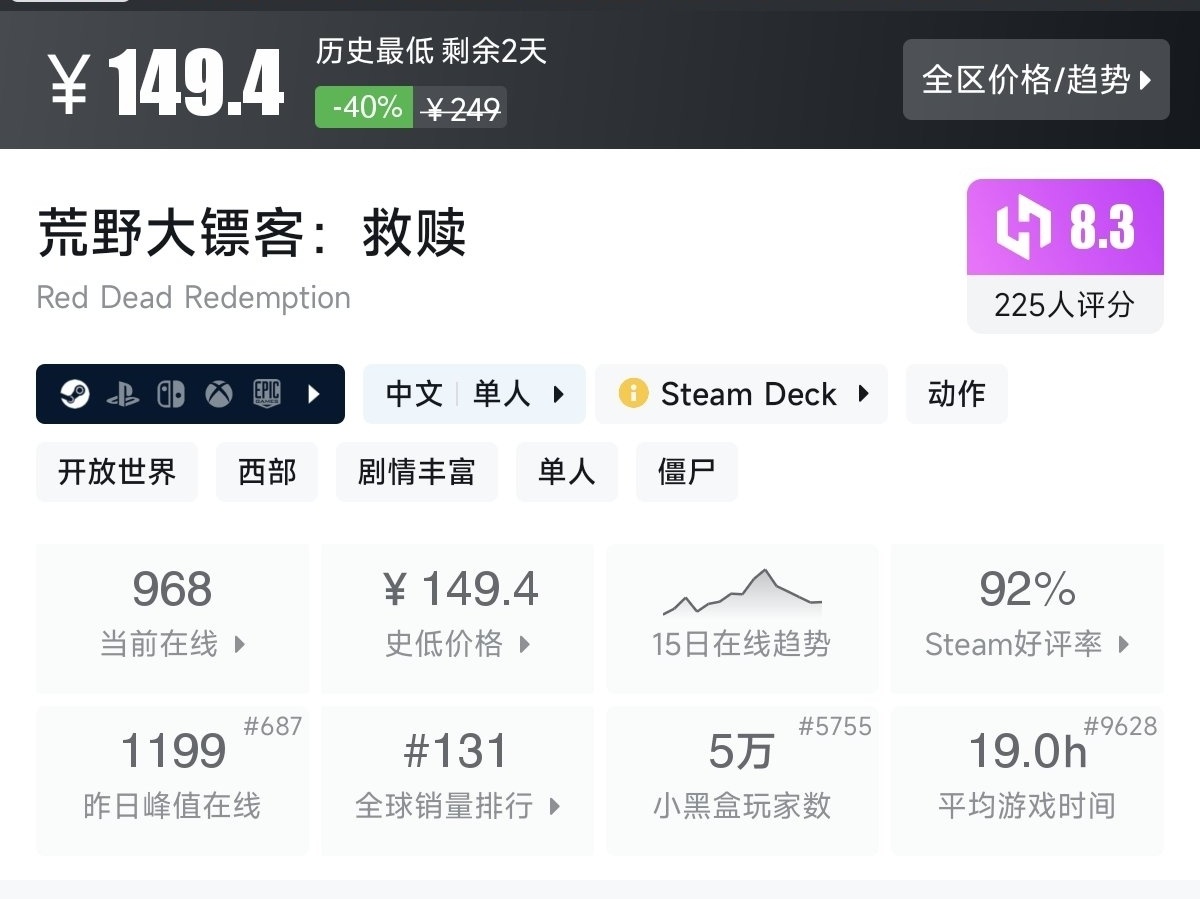
Task: Click the Steam Deck yellow info icon
Action: click(x=633, y=394)
